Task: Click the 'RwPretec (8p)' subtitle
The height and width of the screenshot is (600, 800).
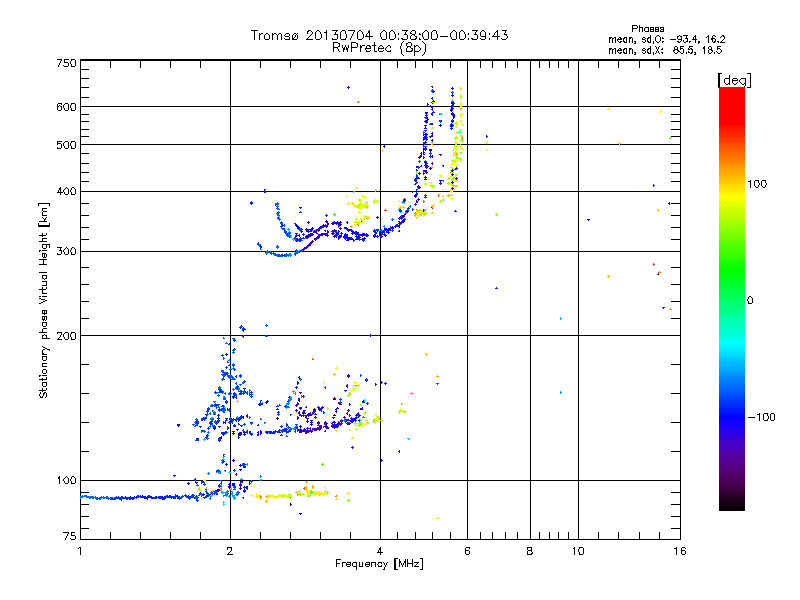Action: coord(380,48)
